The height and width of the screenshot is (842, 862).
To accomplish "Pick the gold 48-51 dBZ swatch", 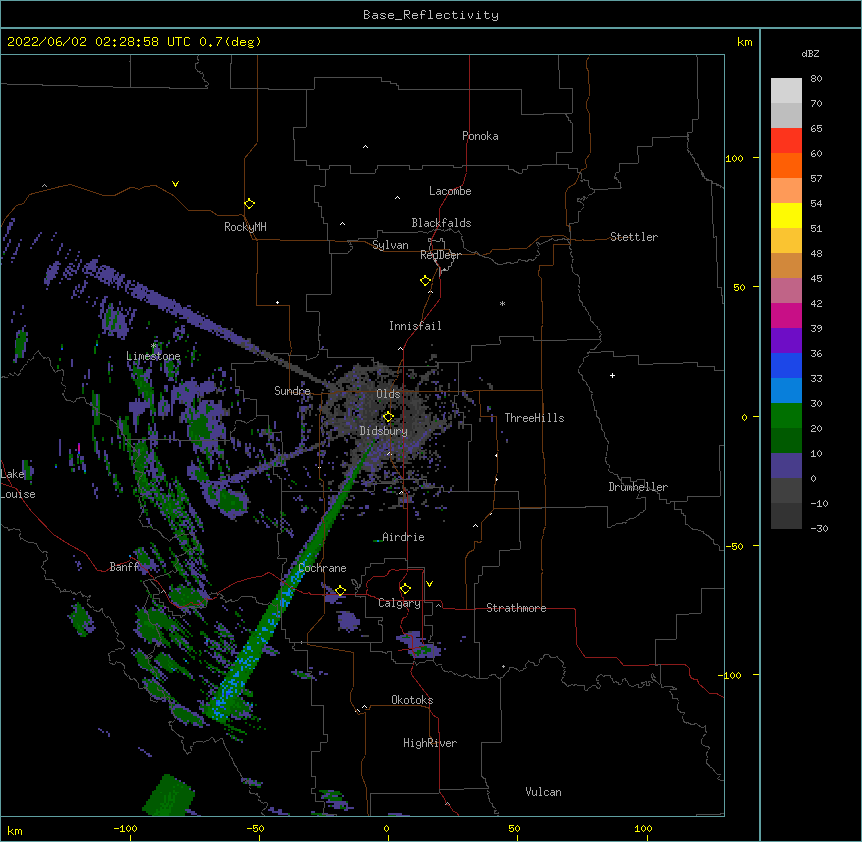I will pyautogui.click(x=786, y=241).
